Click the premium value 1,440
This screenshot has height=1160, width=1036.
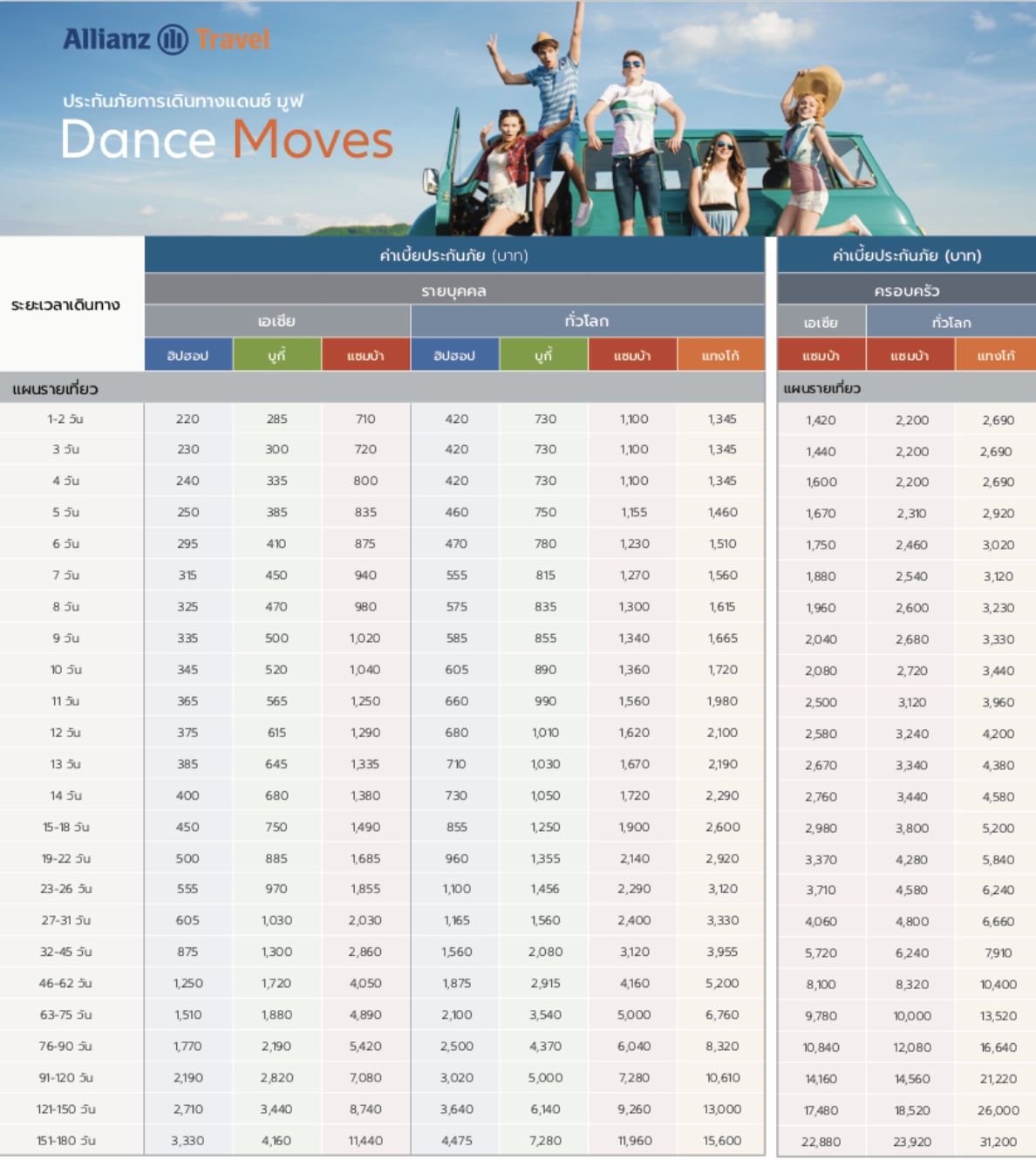(821, 452)
